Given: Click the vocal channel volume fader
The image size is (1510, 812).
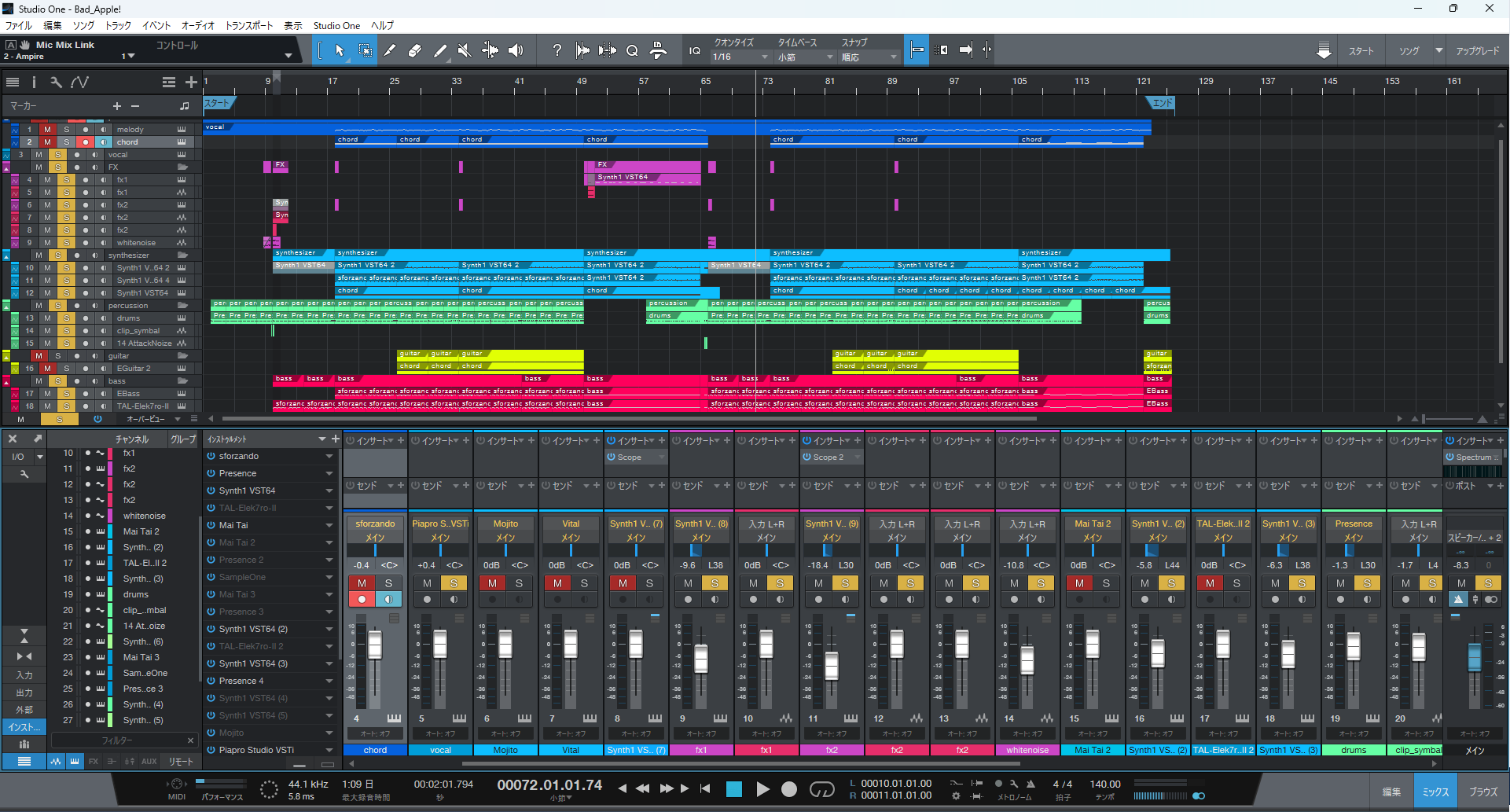Looking at the screenshot, I should point(440,644).
